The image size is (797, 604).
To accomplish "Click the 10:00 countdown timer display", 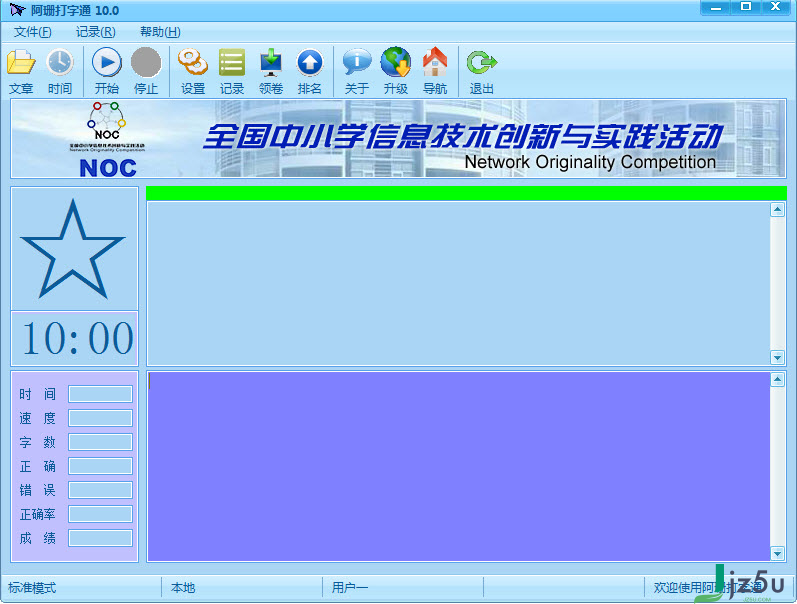I will [x=77, y=338].
